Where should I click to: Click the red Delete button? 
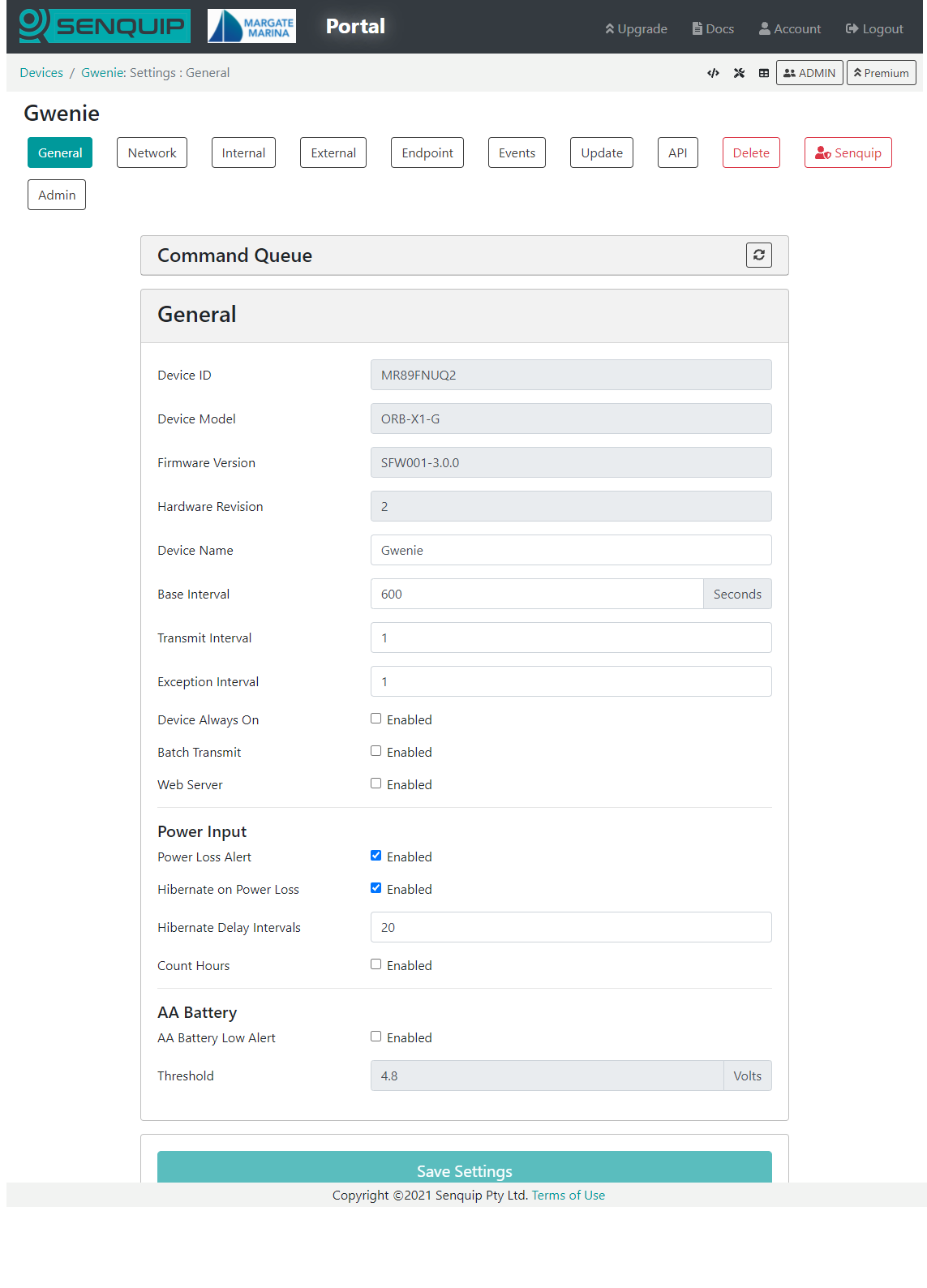(751, 152)
